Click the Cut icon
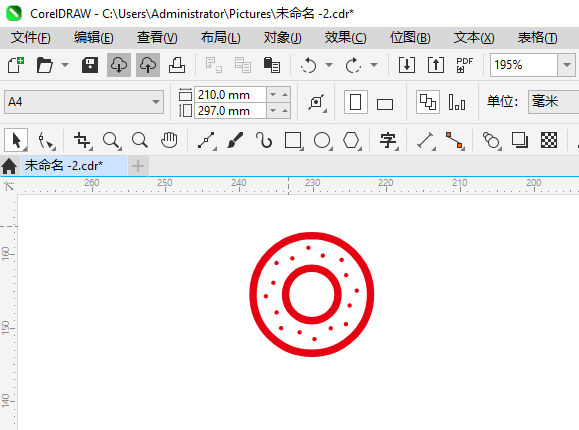The height and width of the screenshot is (430, 579). (x=213, y=65)
